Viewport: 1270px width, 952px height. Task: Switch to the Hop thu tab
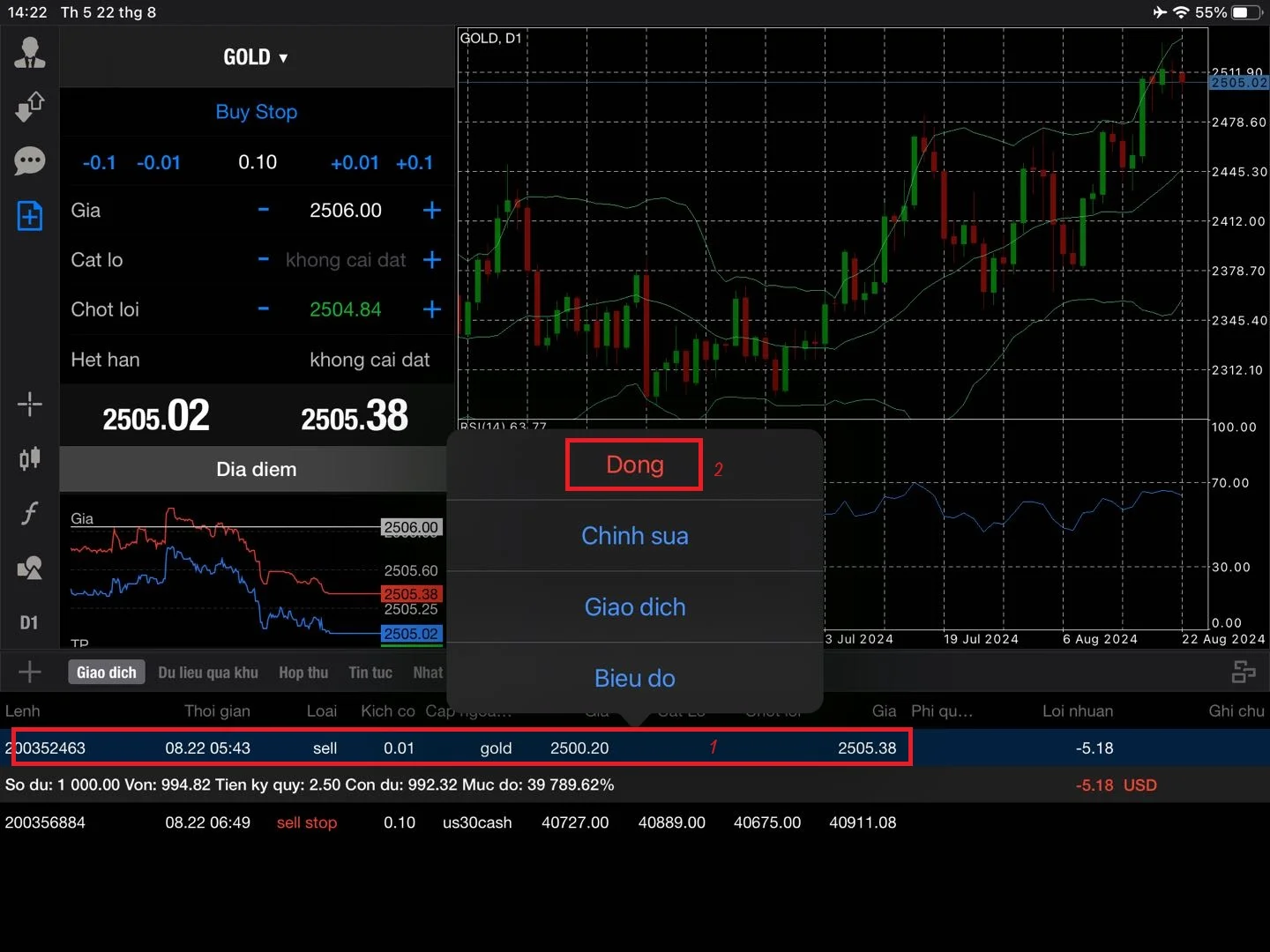click(303, 673)
